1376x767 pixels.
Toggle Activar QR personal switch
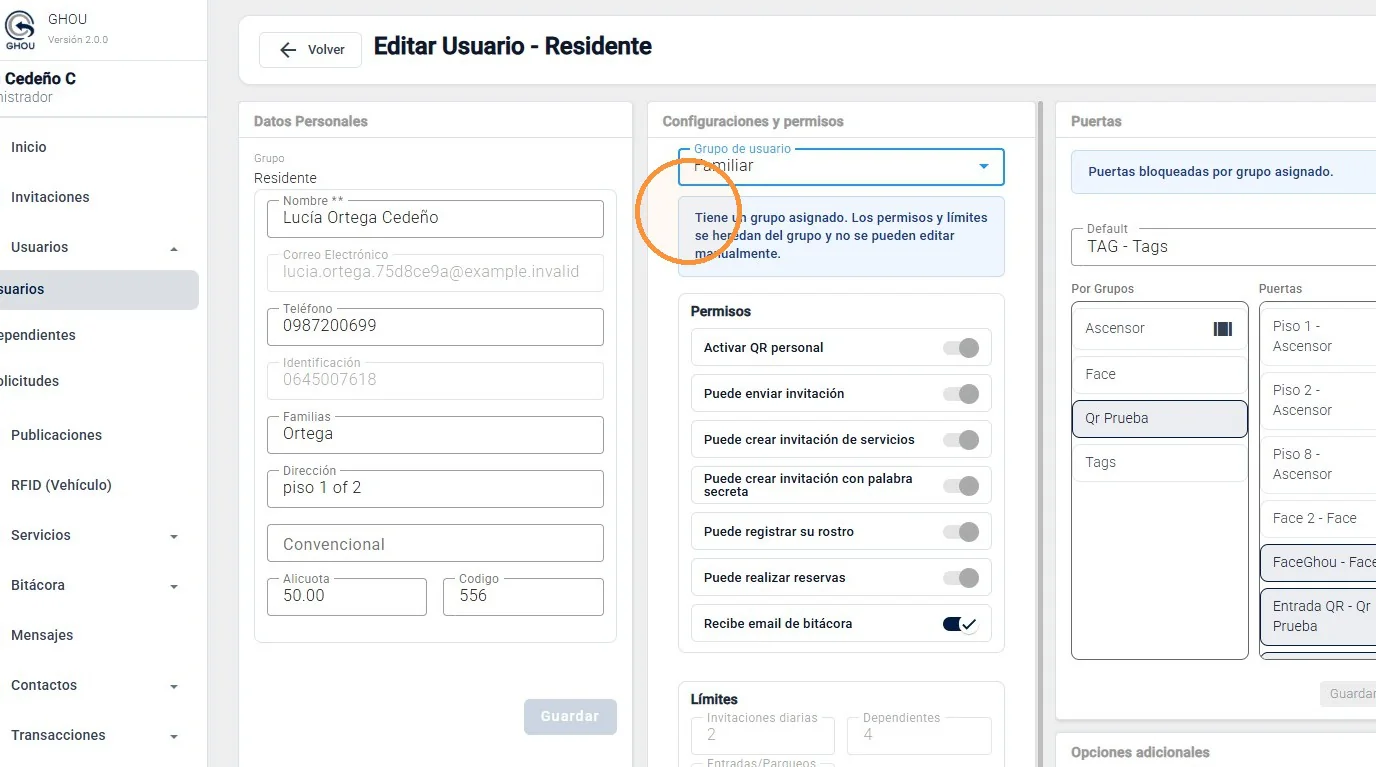(x=960, y=348)
